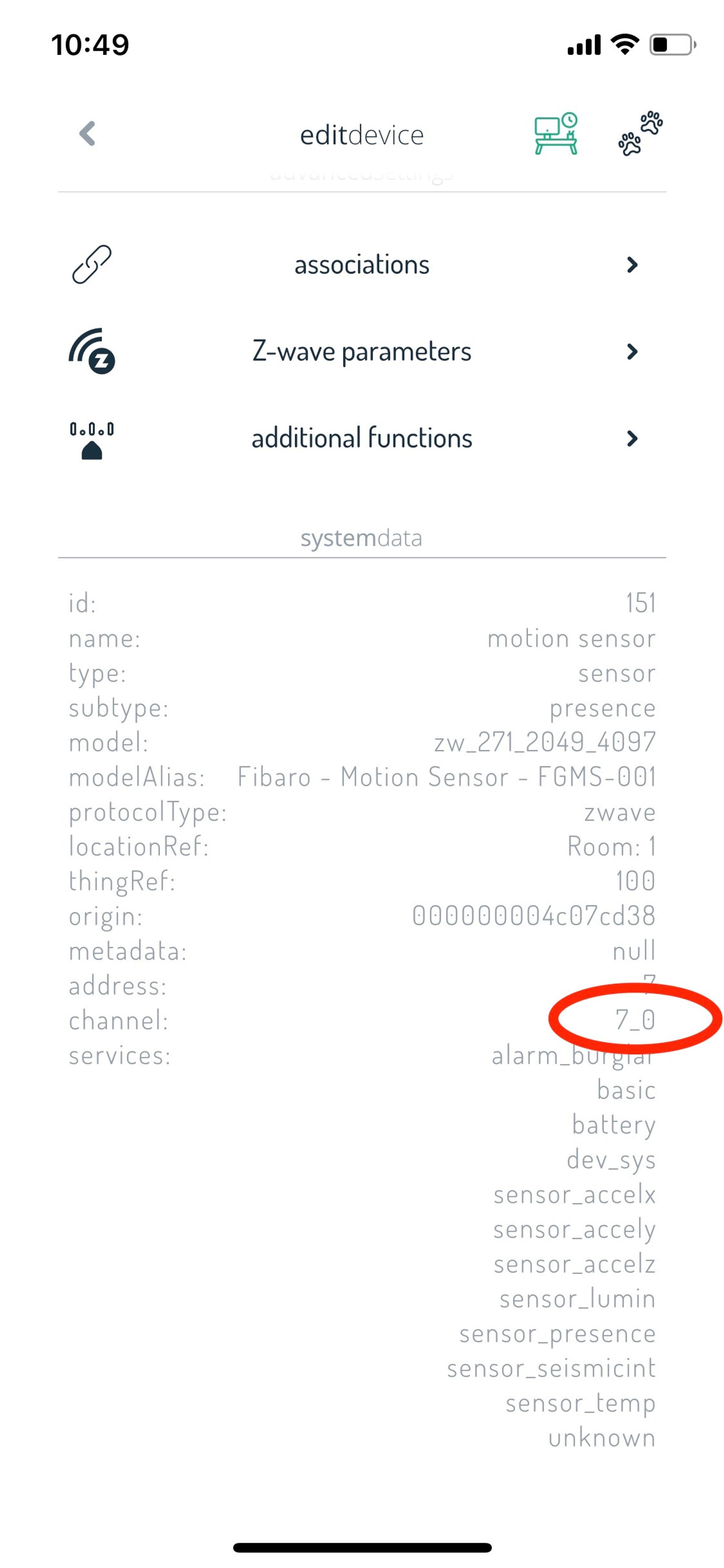Open the associations menu entry
The width and height of the screenshot is (724, 1568).
point(362,264)
